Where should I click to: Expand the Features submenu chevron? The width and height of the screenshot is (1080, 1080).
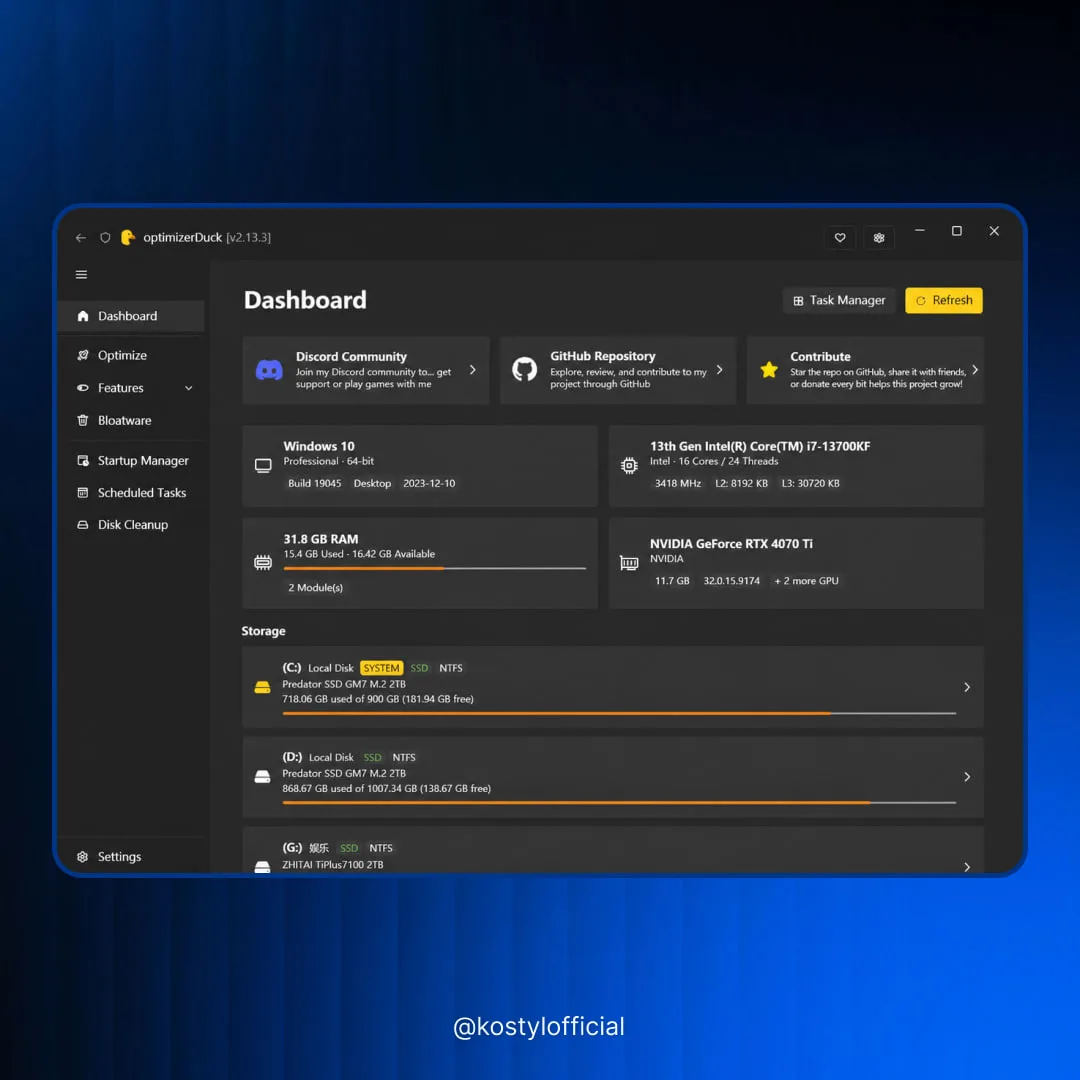(x=189, y=388)
